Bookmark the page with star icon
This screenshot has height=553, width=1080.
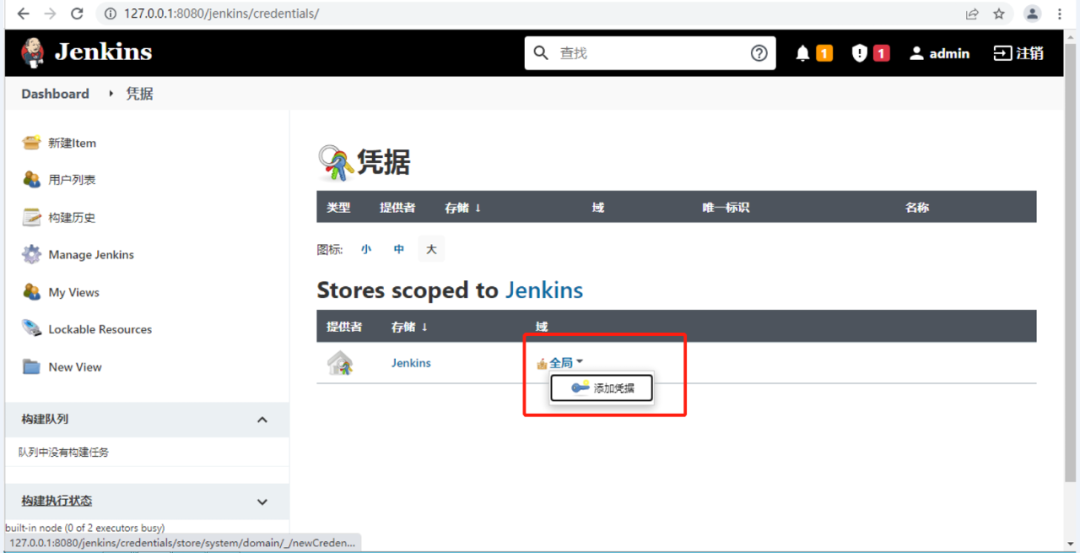(x=999, y=14)
